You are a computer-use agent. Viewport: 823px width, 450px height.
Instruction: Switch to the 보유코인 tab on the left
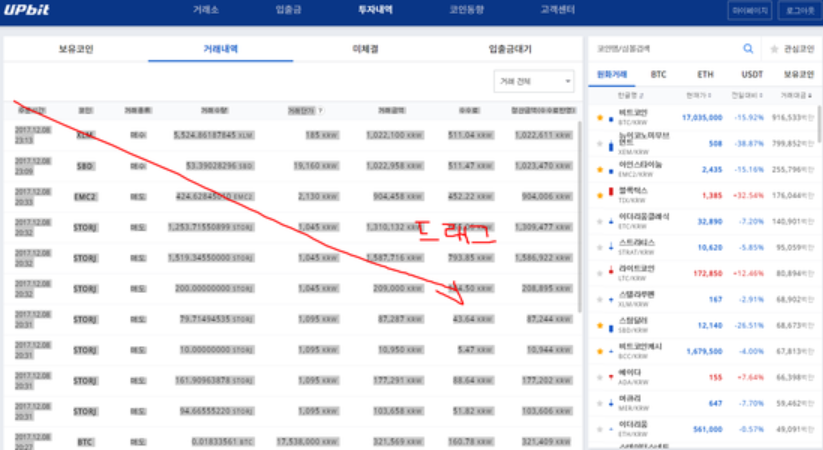pos(76,49)
